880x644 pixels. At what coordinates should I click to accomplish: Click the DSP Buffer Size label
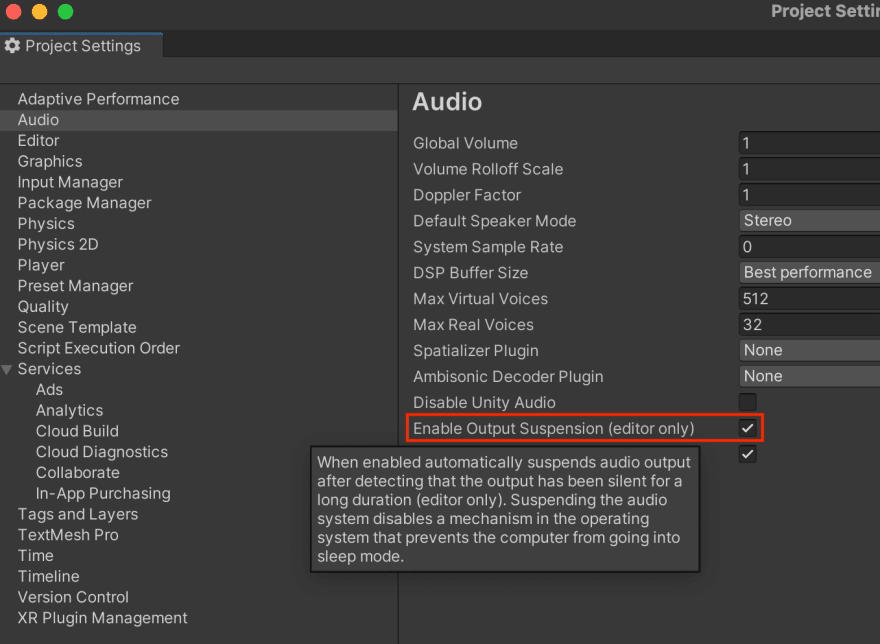point(470,273)
